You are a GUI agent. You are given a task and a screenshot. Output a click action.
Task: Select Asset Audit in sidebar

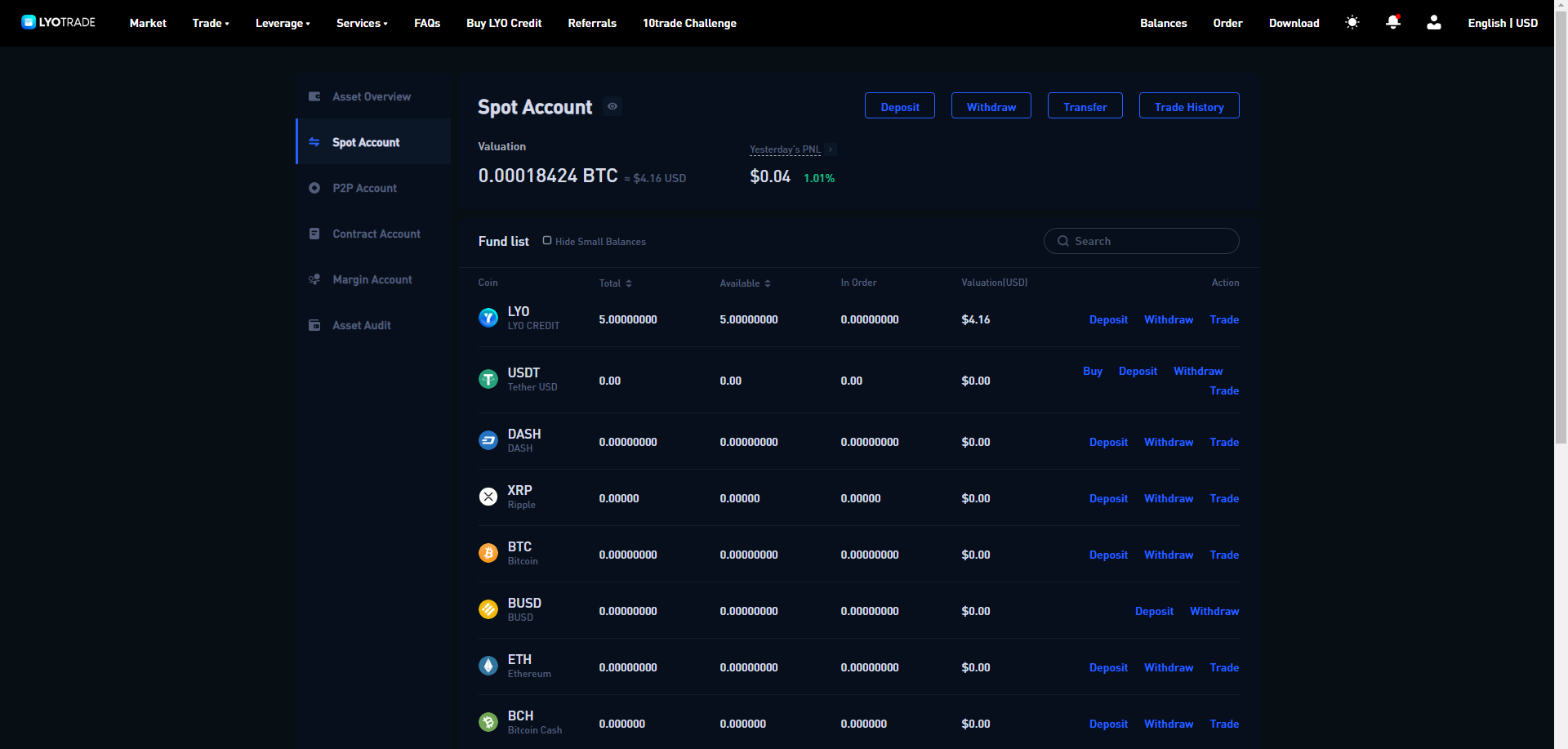click(373, 325)
